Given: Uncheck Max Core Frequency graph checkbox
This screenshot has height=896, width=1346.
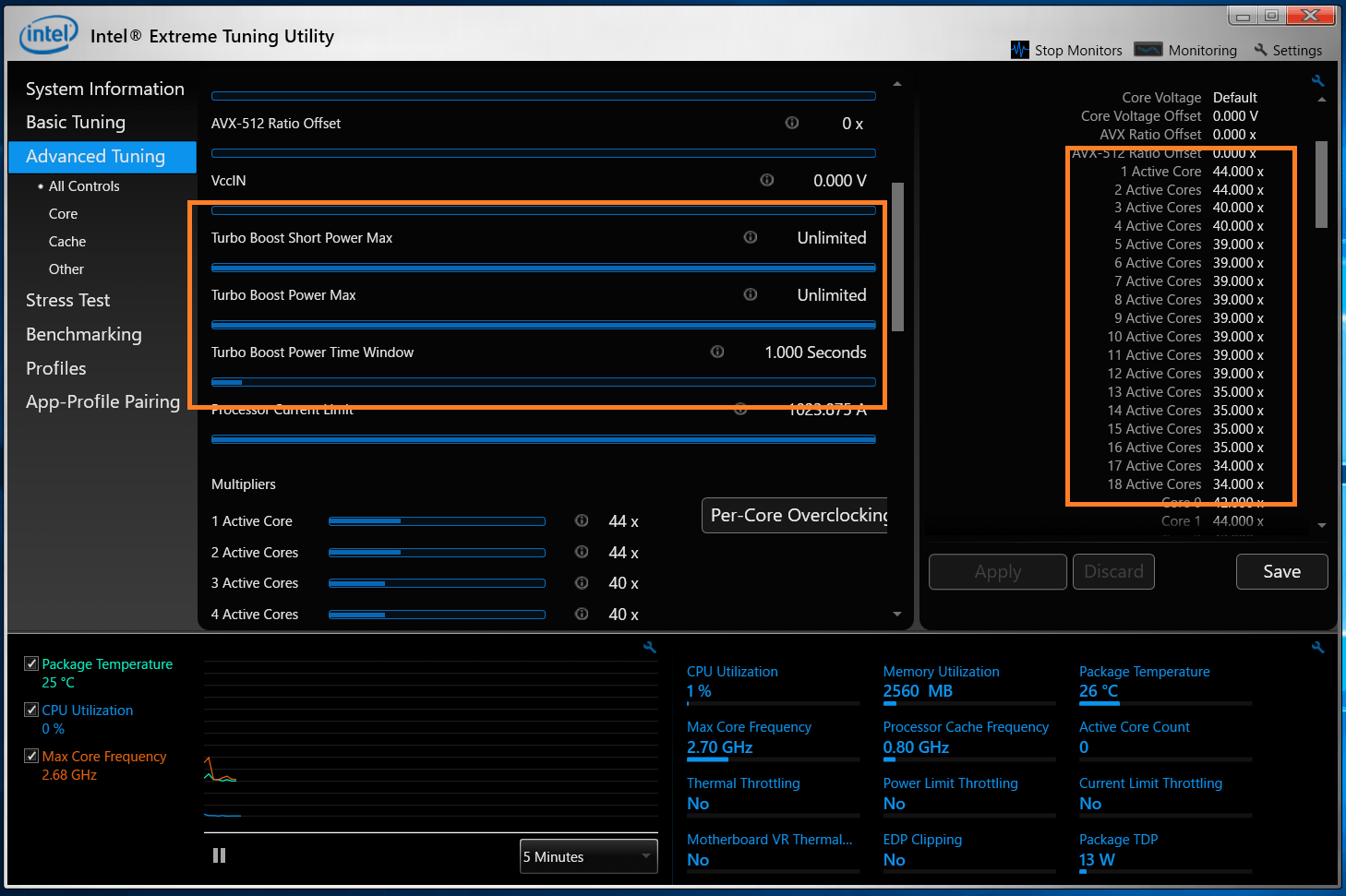Looking at the screenshot, I should point(31,756).
